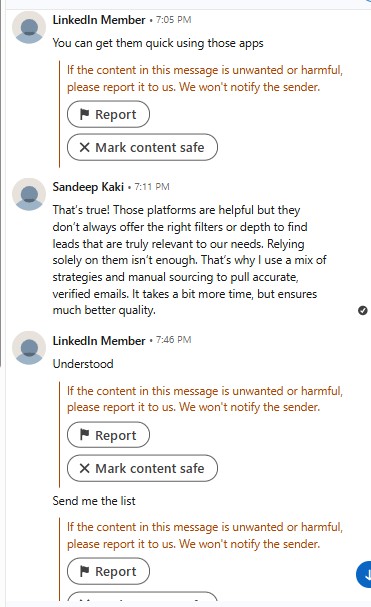Open LinkedIn Member name at 7:46 PM
This screenshot has width=371, height=607.
coord(99,341)
